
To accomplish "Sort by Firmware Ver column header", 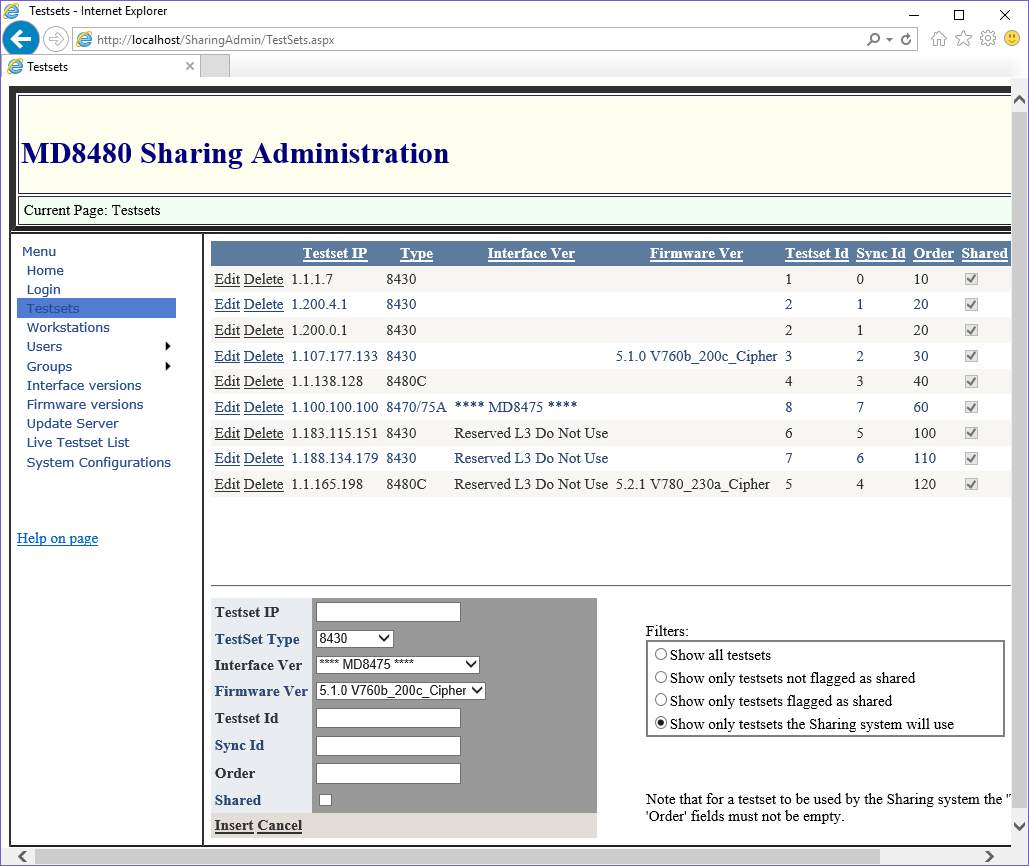I will [x=696, y=253].
